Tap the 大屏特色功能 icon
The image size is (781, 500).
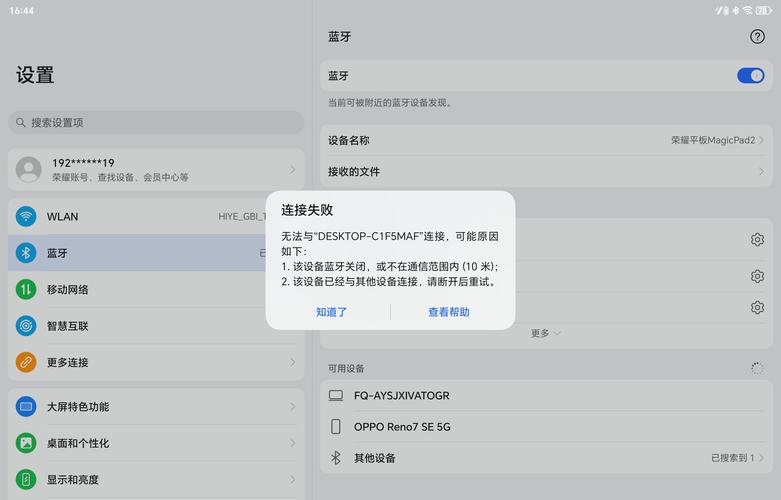pos(26,407)
